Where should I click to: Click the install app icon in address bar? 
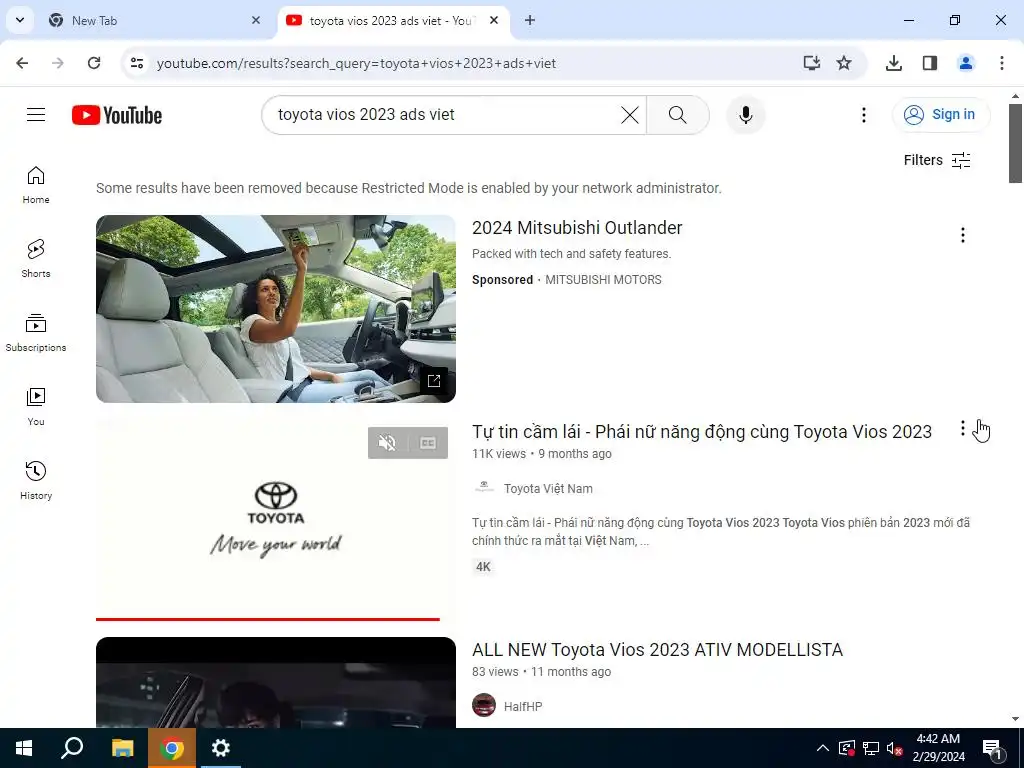812,63
